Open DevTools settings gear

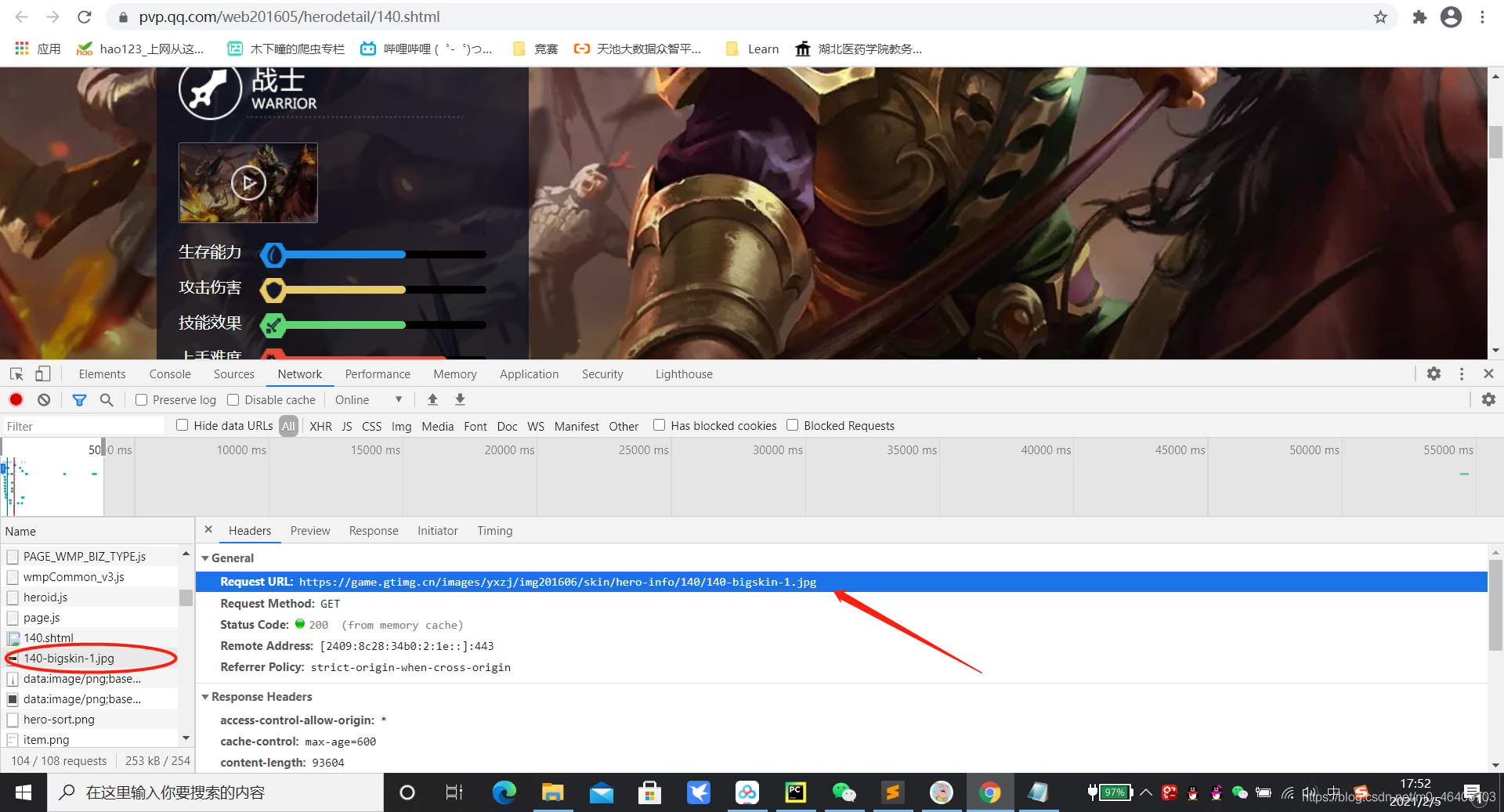point(1433,374)
